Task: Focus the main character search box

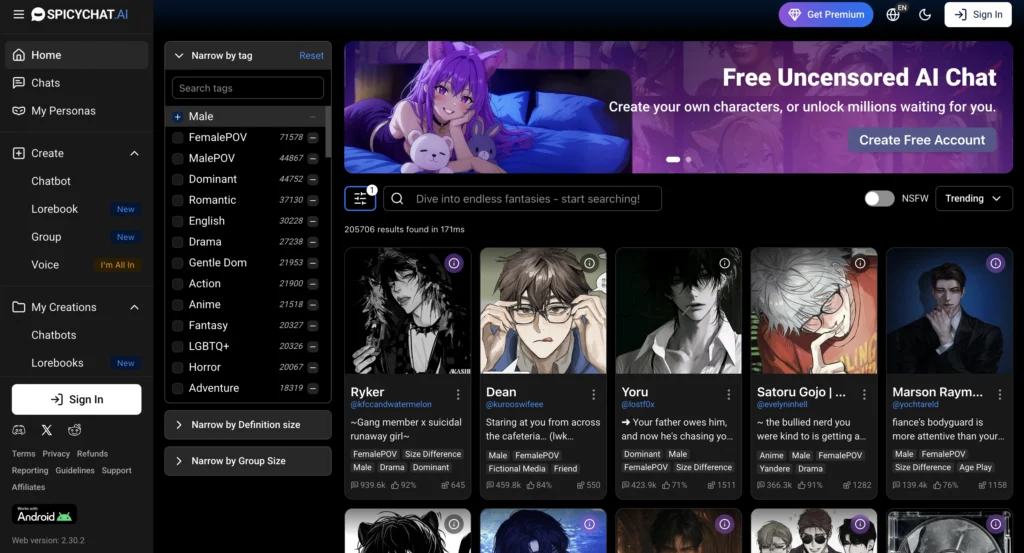Action: tap(522, 198)
